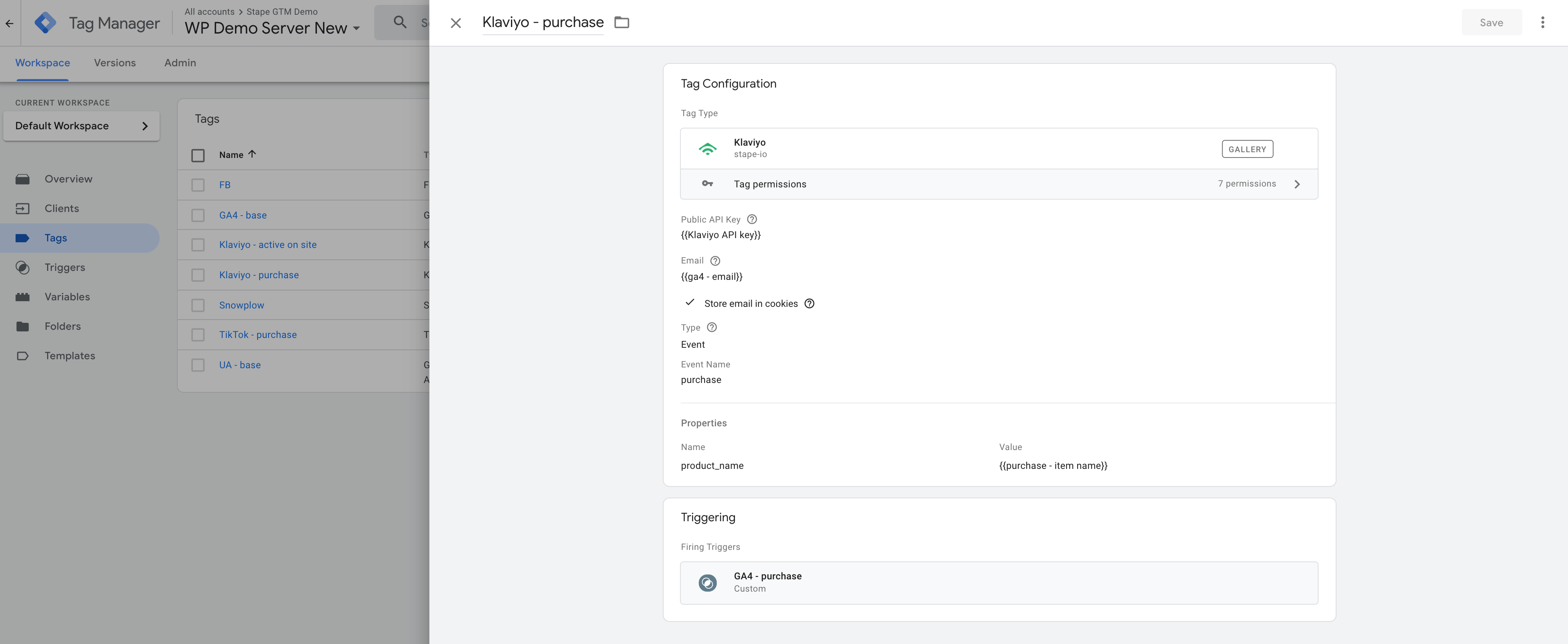Click the Triggering section heading
The height and width of the screenshot is (644, 1568).
pyautogui.click(x=708, y=518)
